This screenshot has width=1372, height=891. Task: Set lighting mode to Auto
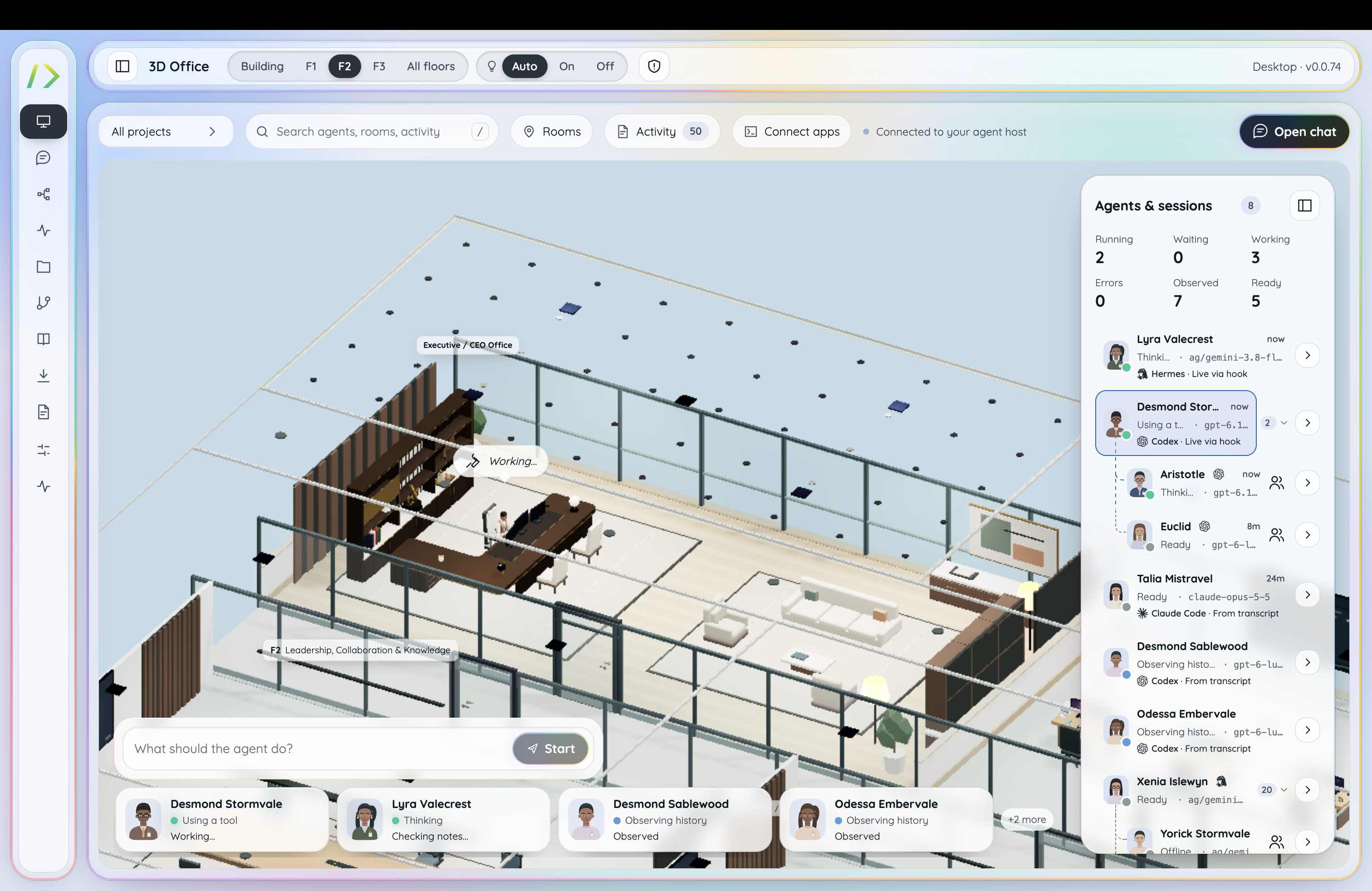524,66
